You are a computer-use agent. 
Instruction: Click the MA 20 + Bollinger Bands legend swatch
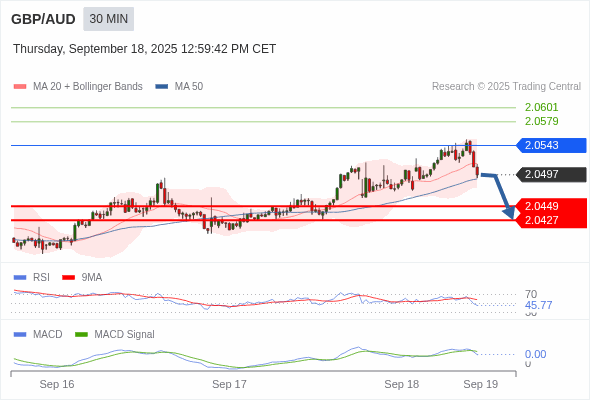coord(20,87)
